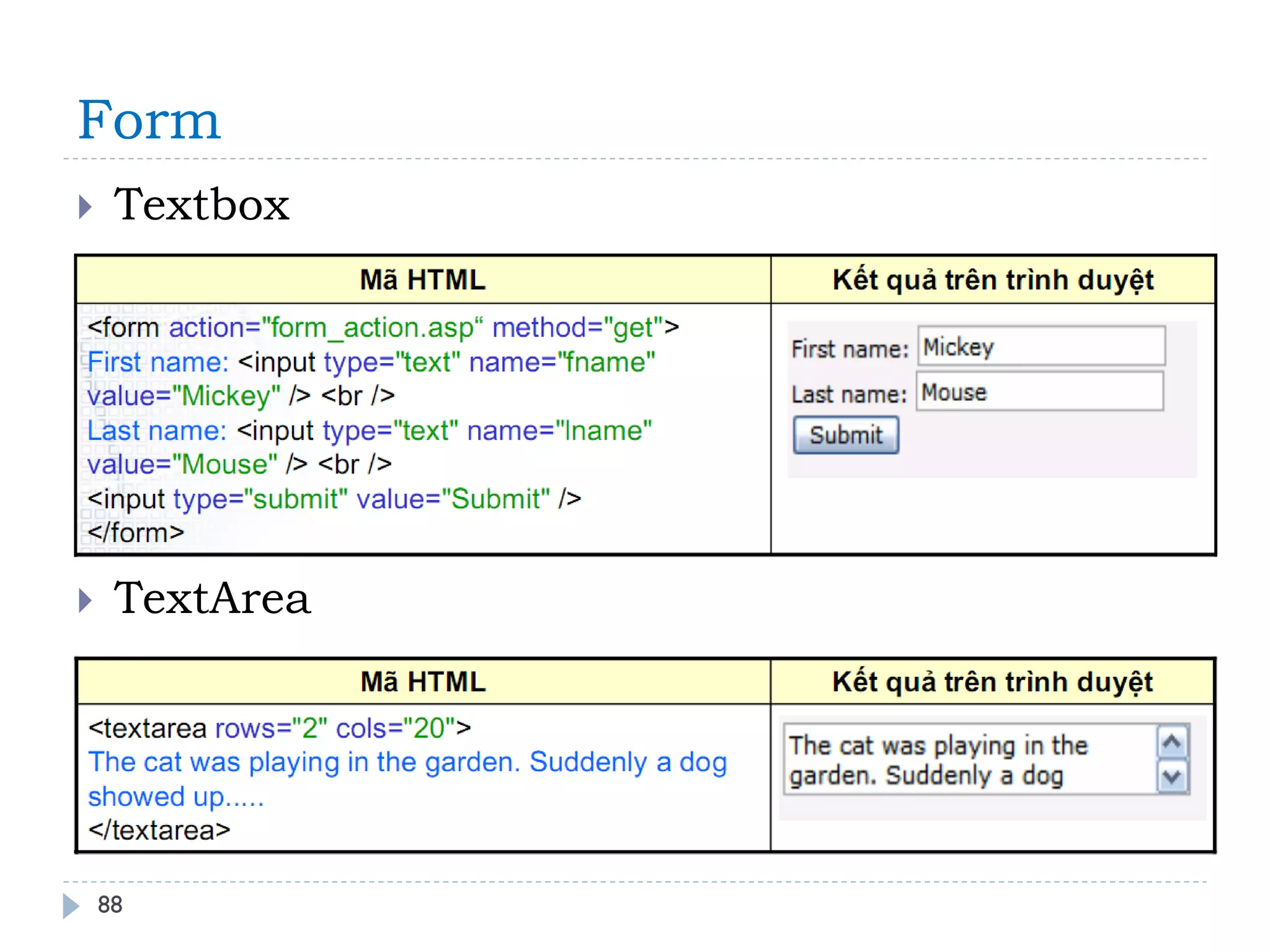Click the arrow bullet beside Textbox
The image size is (1270, 952).
(86, 206)
